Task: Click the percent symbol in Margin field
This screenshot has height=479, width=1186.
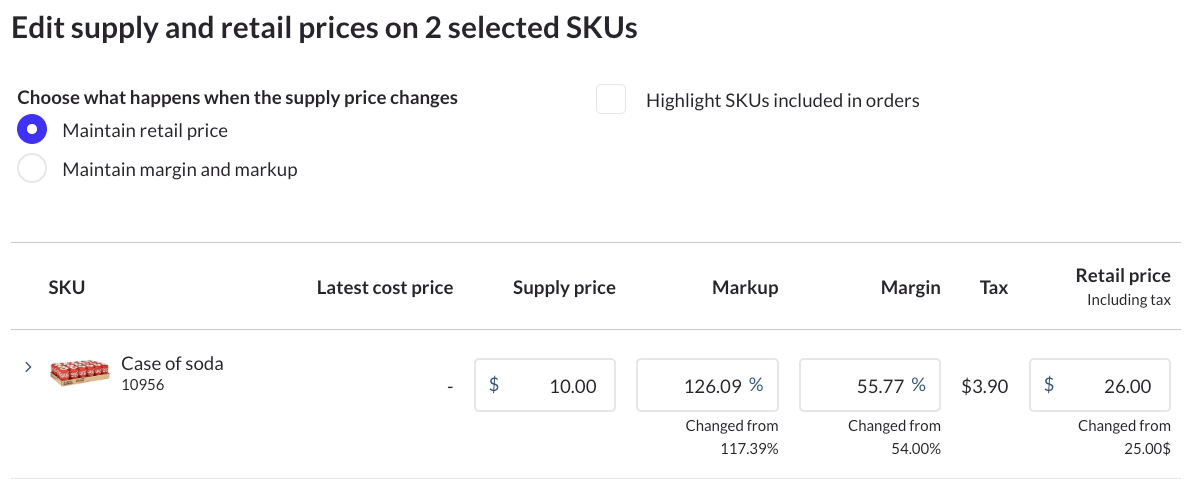Action: point(918,385)
